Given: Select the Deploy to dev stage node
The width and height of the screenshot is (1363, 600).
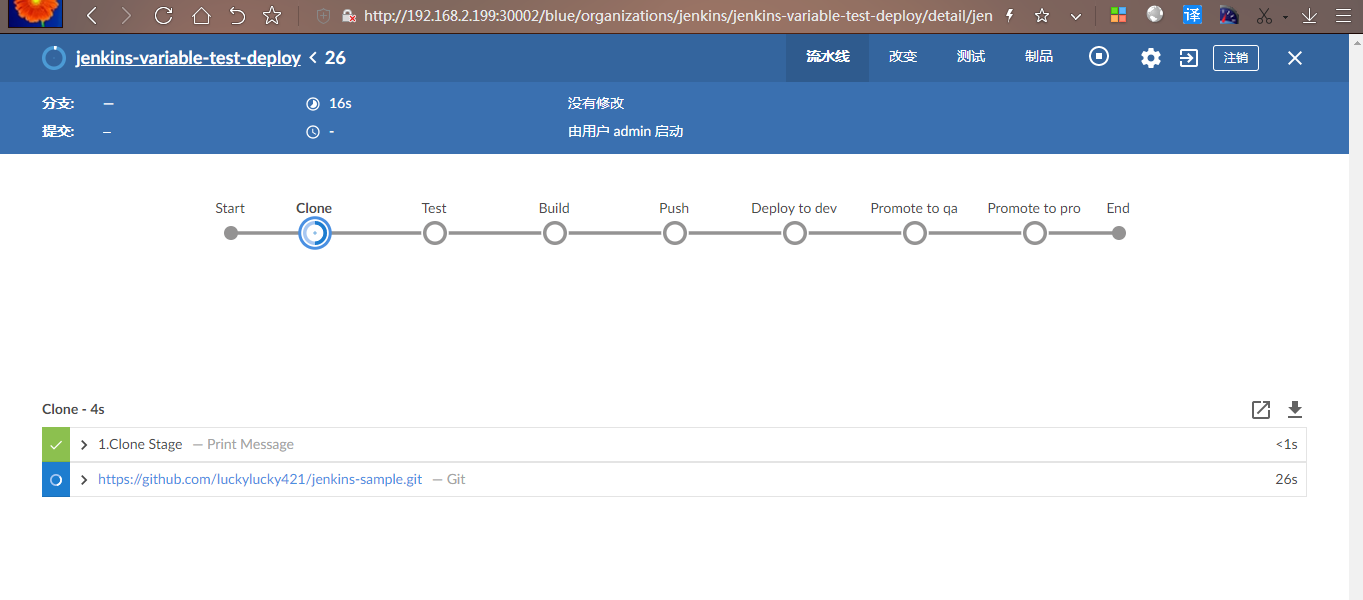Looking at the screenshot, I should 794,233.
